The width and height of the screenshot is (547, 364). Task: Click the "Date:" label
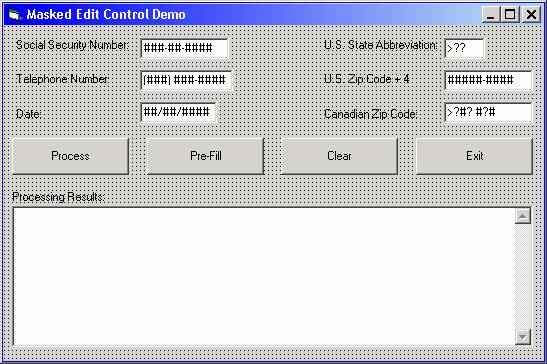tap(28, 114)
